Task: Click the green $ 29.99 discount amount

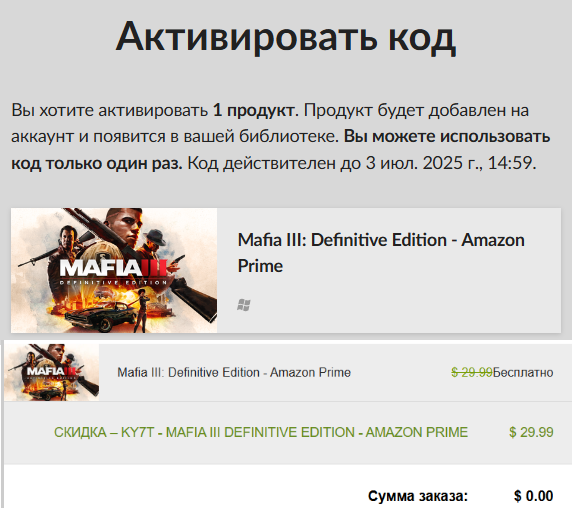Action: click(x=531, y=432)
